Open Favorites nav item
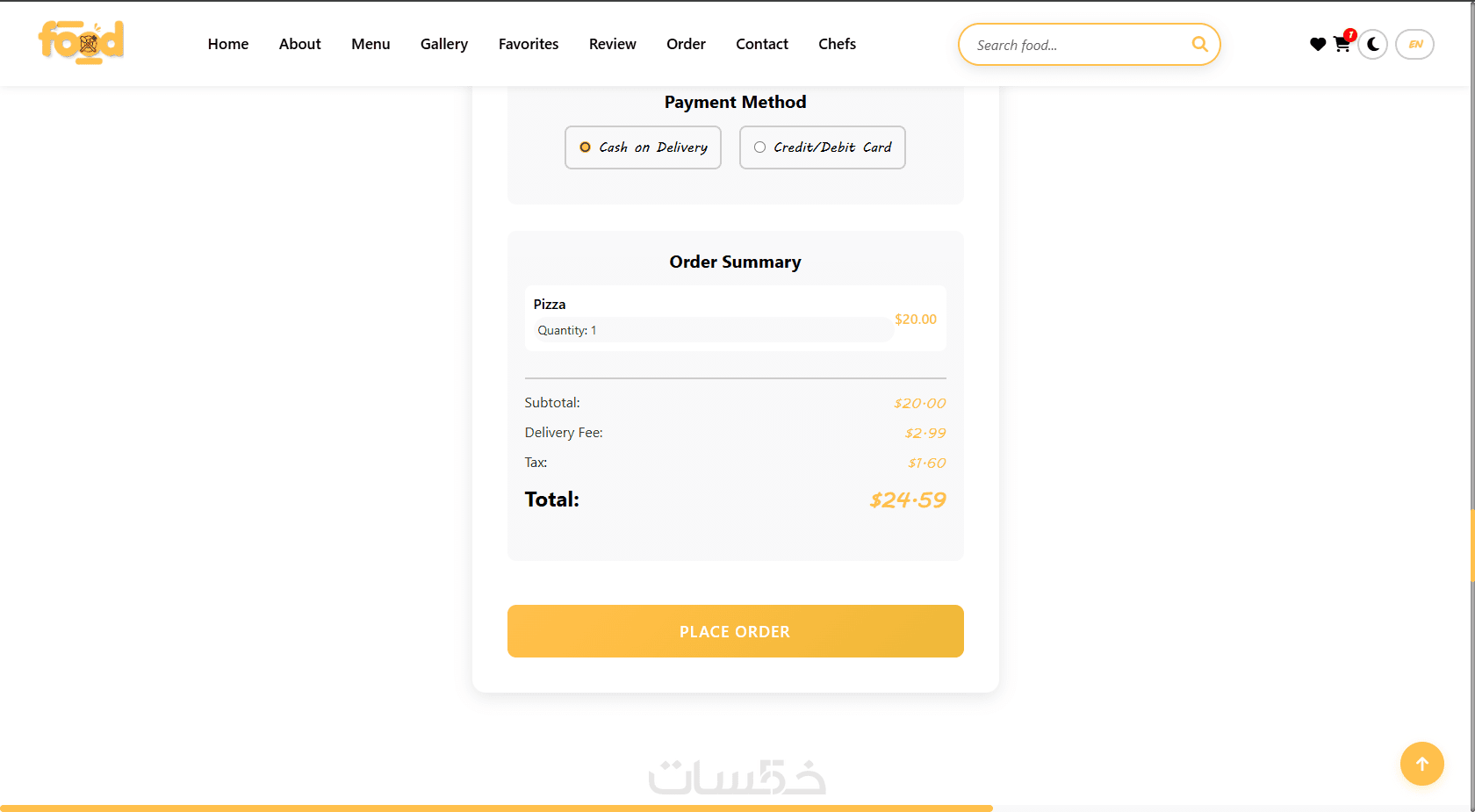Screen dimensions: 1475x812 coord(528,44)
